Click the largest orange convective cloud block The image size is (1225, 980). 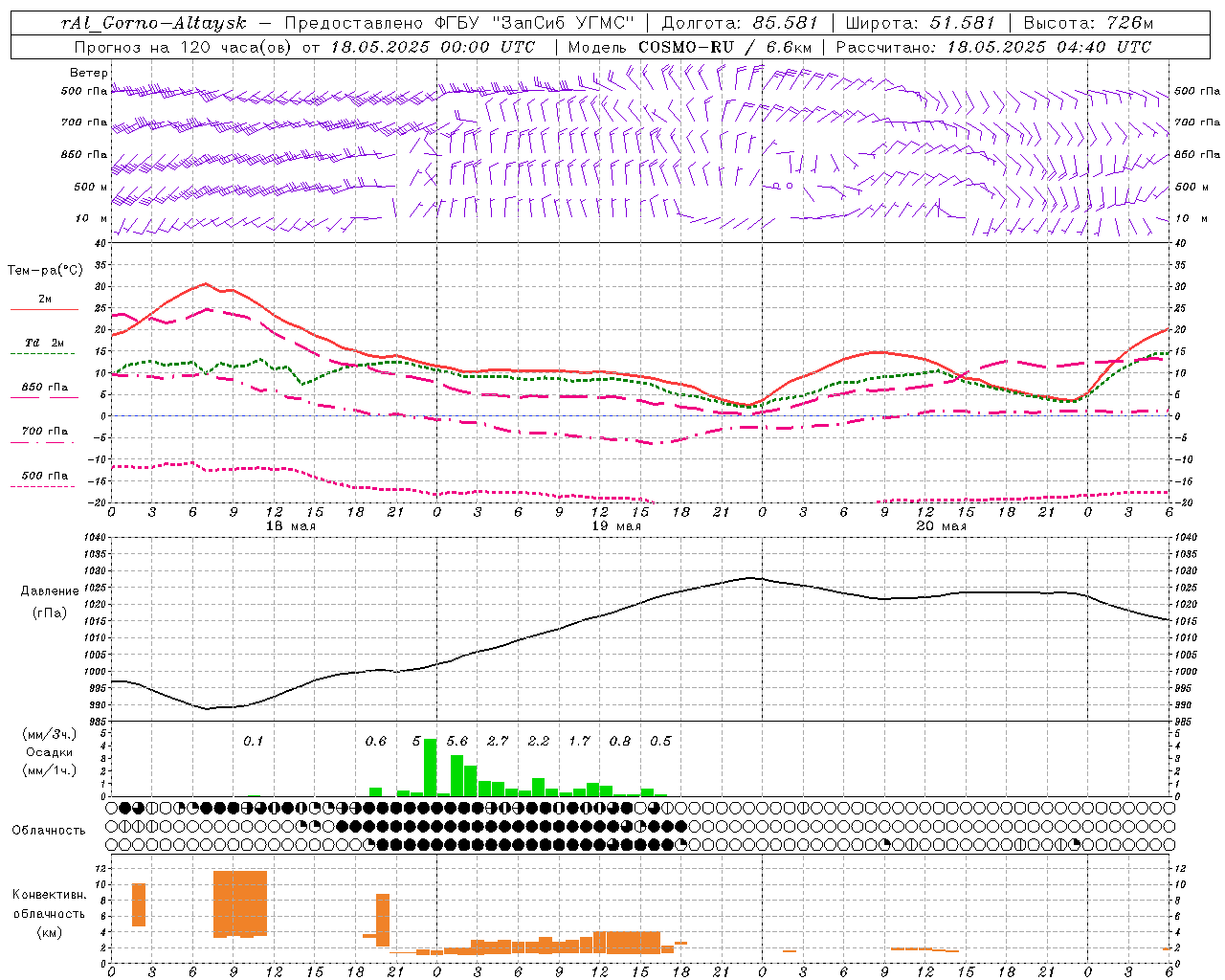click(240, 903)
